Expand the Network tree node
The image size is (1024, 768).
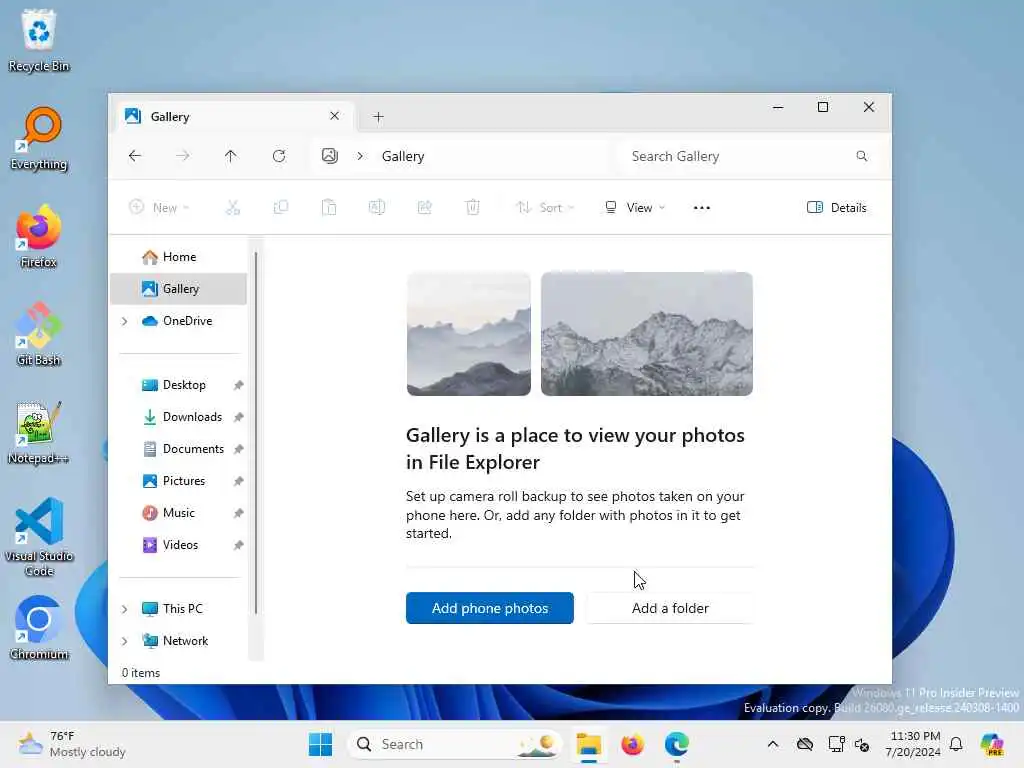[x=125, y=641]
